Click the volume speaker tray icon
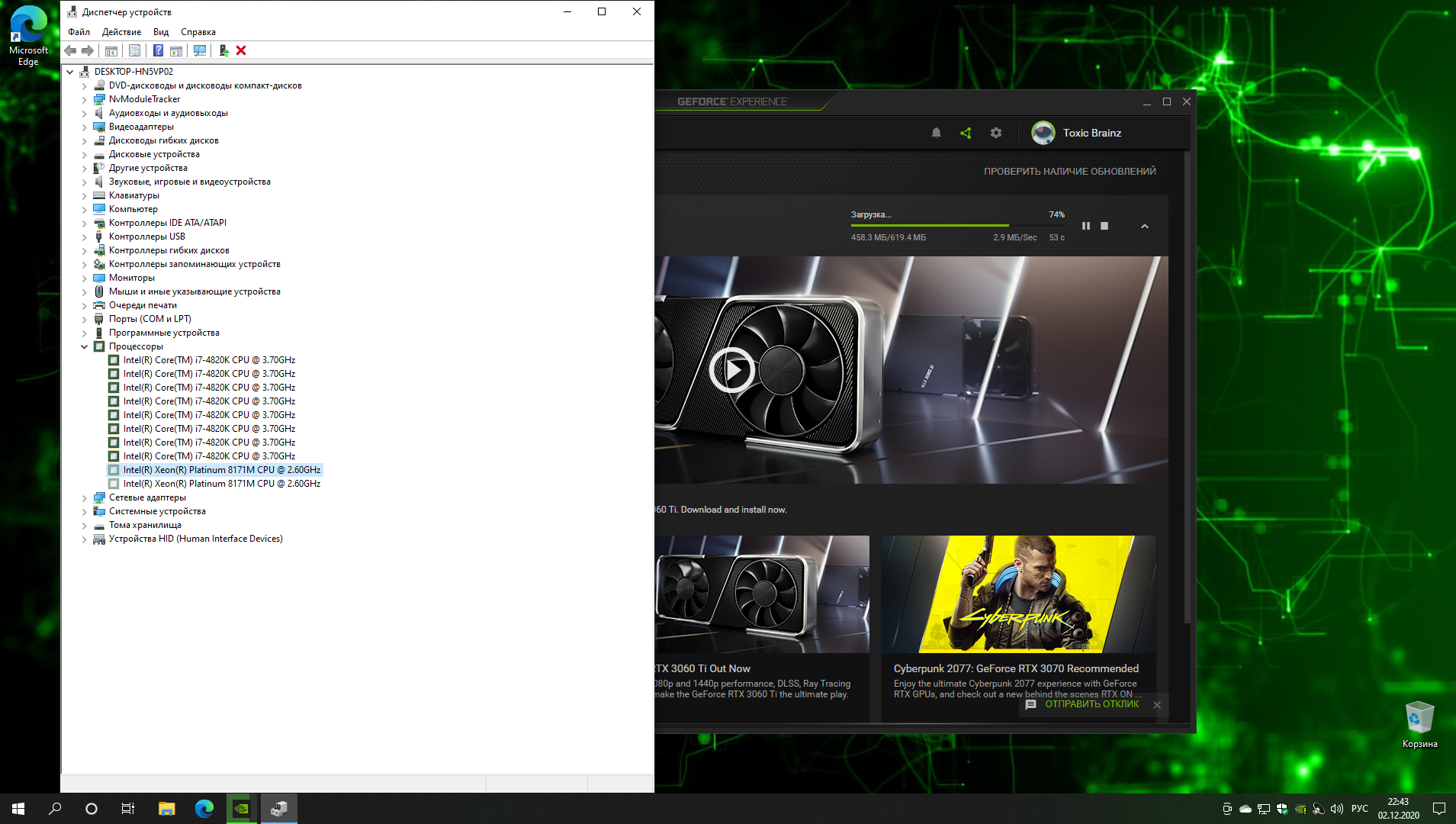Viewport: 1456px width, 824px height. click(1337, 809)
